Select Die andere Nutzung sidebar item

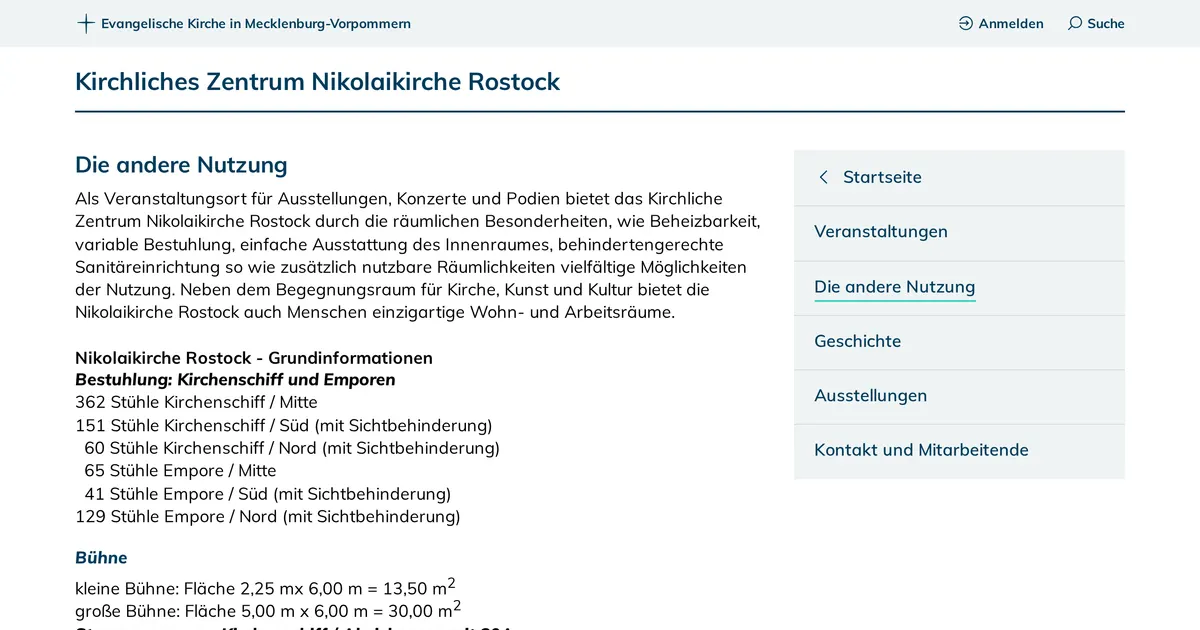(894, 287)
